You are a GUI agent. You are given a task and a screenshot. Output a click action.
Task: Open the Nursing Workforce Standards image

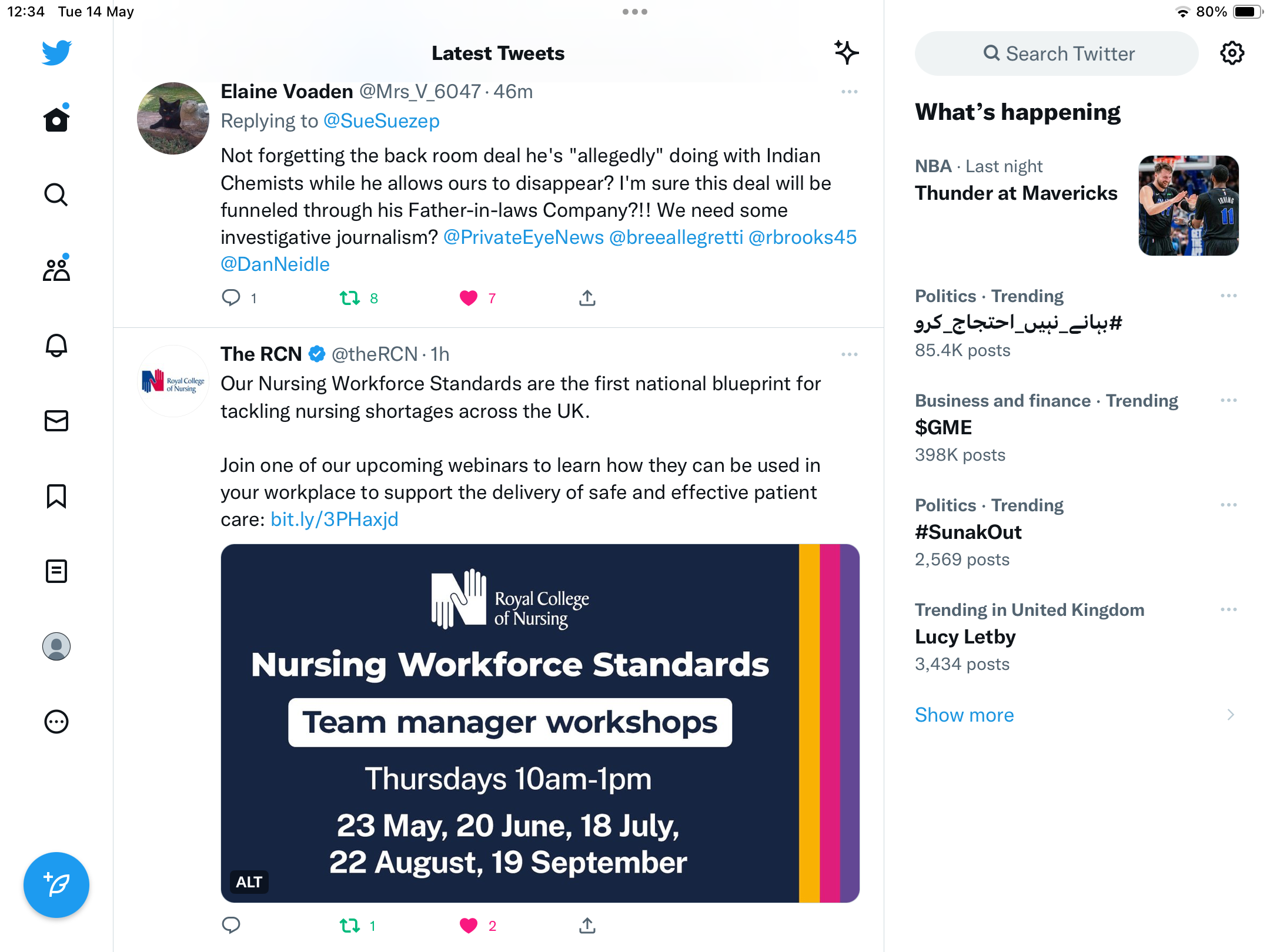point(540,723)
